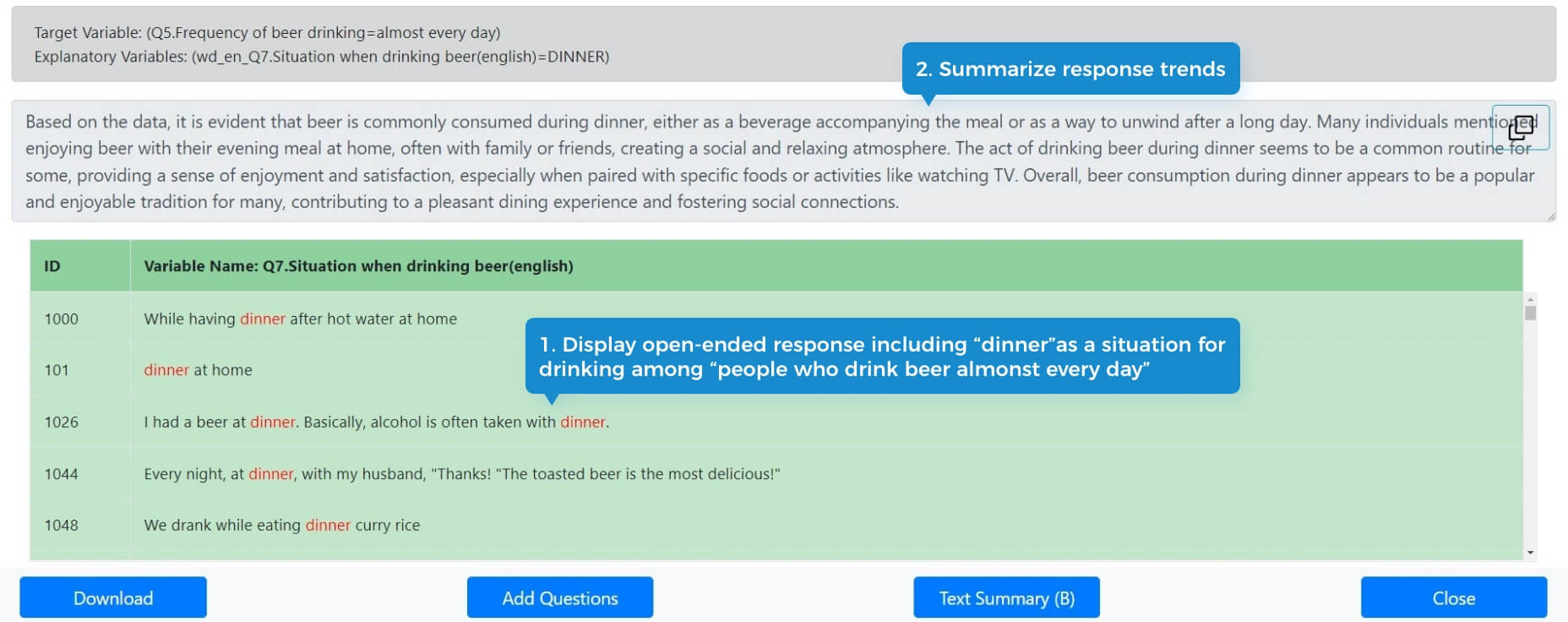Select response row with ID 1000

(x=776, y=319)
